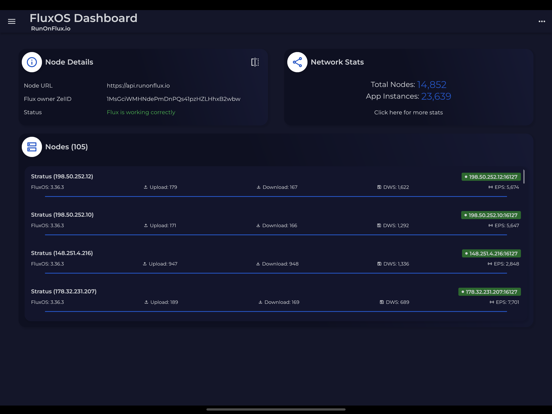Click FluxOS 3.36.3 under Stratus 198.50.252.12

(x=48, y=187)
